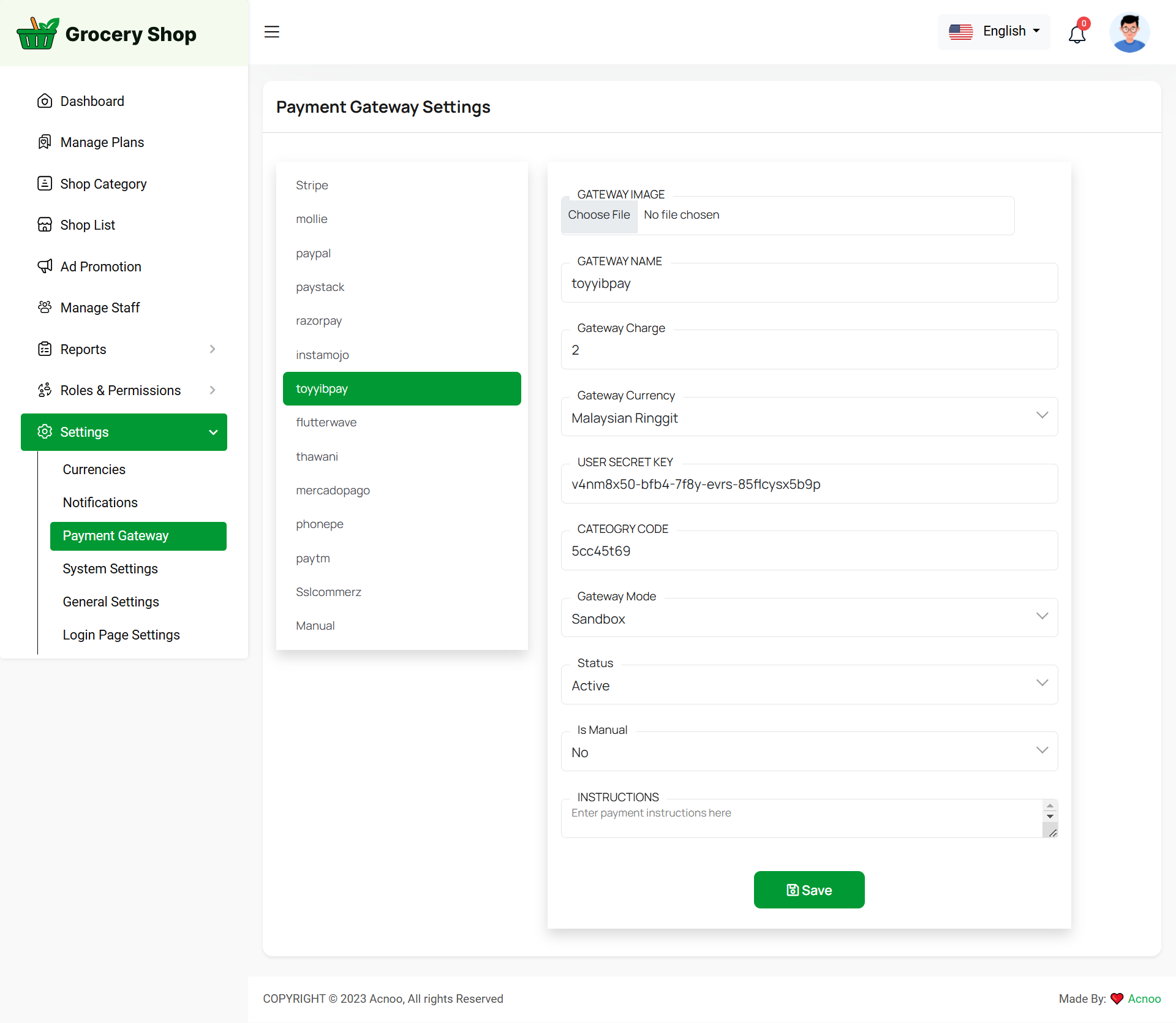Click the Choose File button

click(x=598, y=215)
